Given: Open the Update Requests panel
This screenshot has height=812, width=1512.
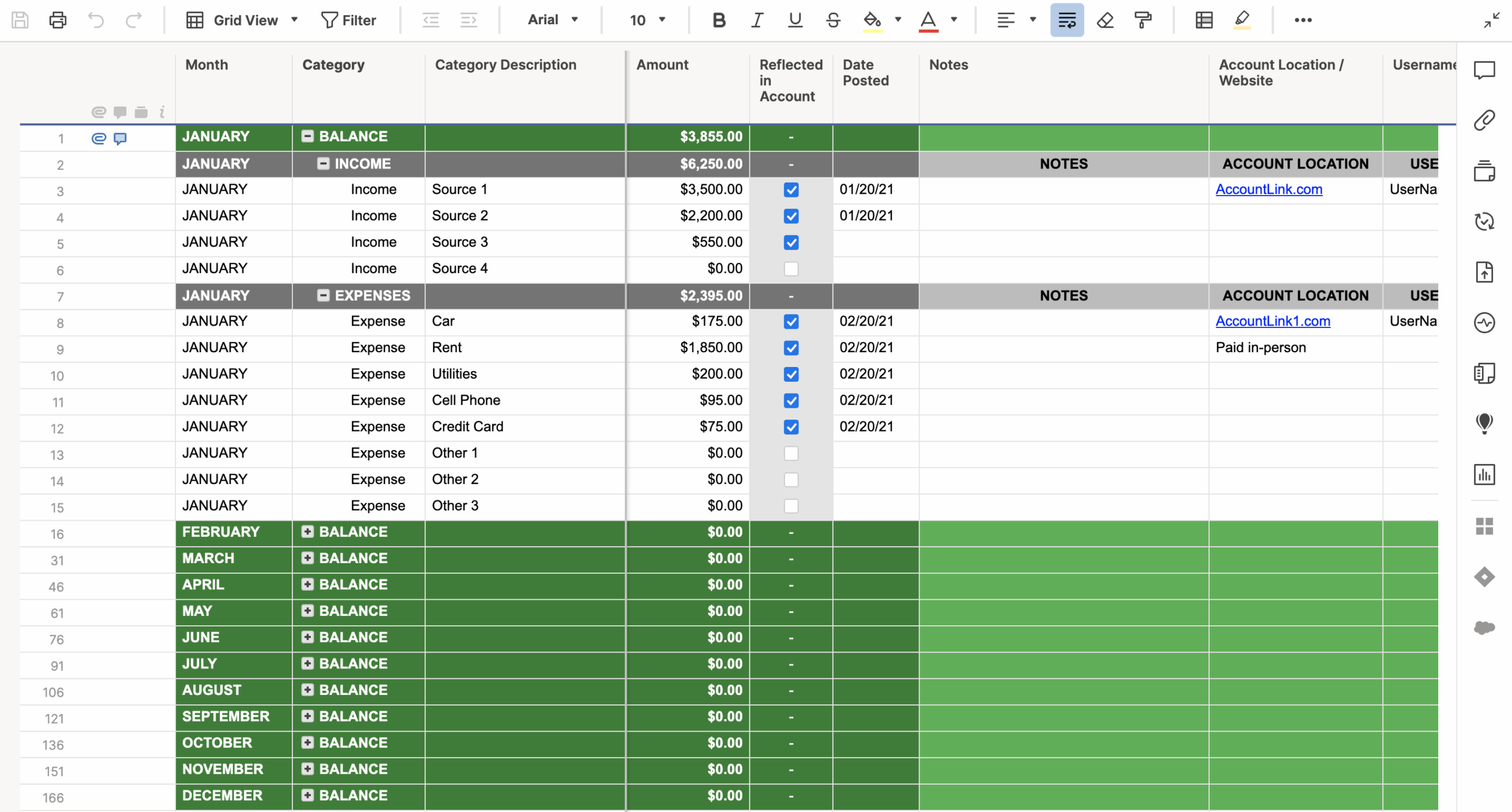Looking at the screenshot, I should [x=1485, y=220].
